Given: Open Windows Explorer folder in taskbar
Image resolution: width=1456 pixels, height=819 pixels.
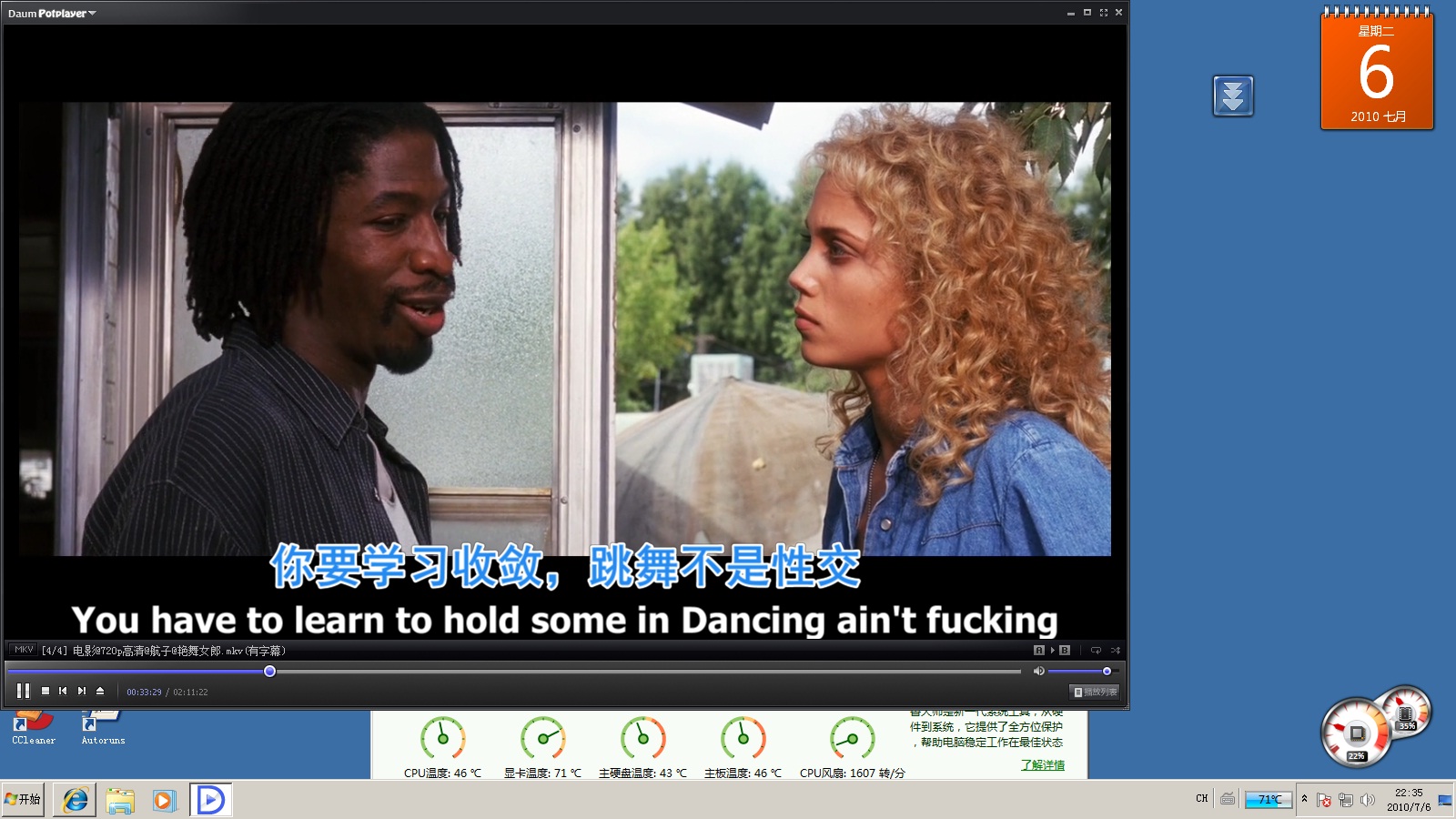Looking at the screenshot, I should pos(120,800).
